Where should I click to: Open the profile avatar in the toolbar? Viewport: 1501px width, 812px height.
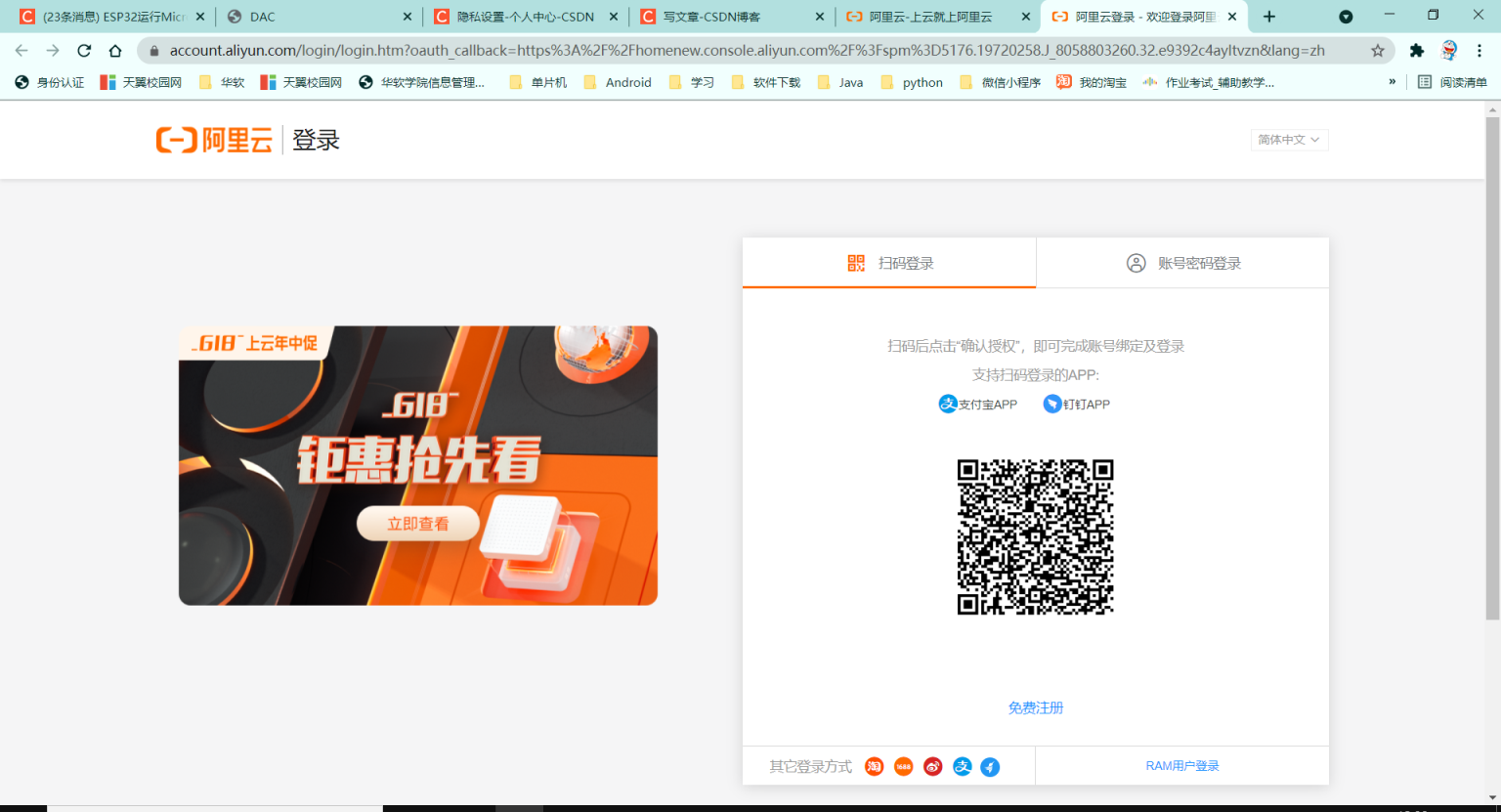point(1449,51)
